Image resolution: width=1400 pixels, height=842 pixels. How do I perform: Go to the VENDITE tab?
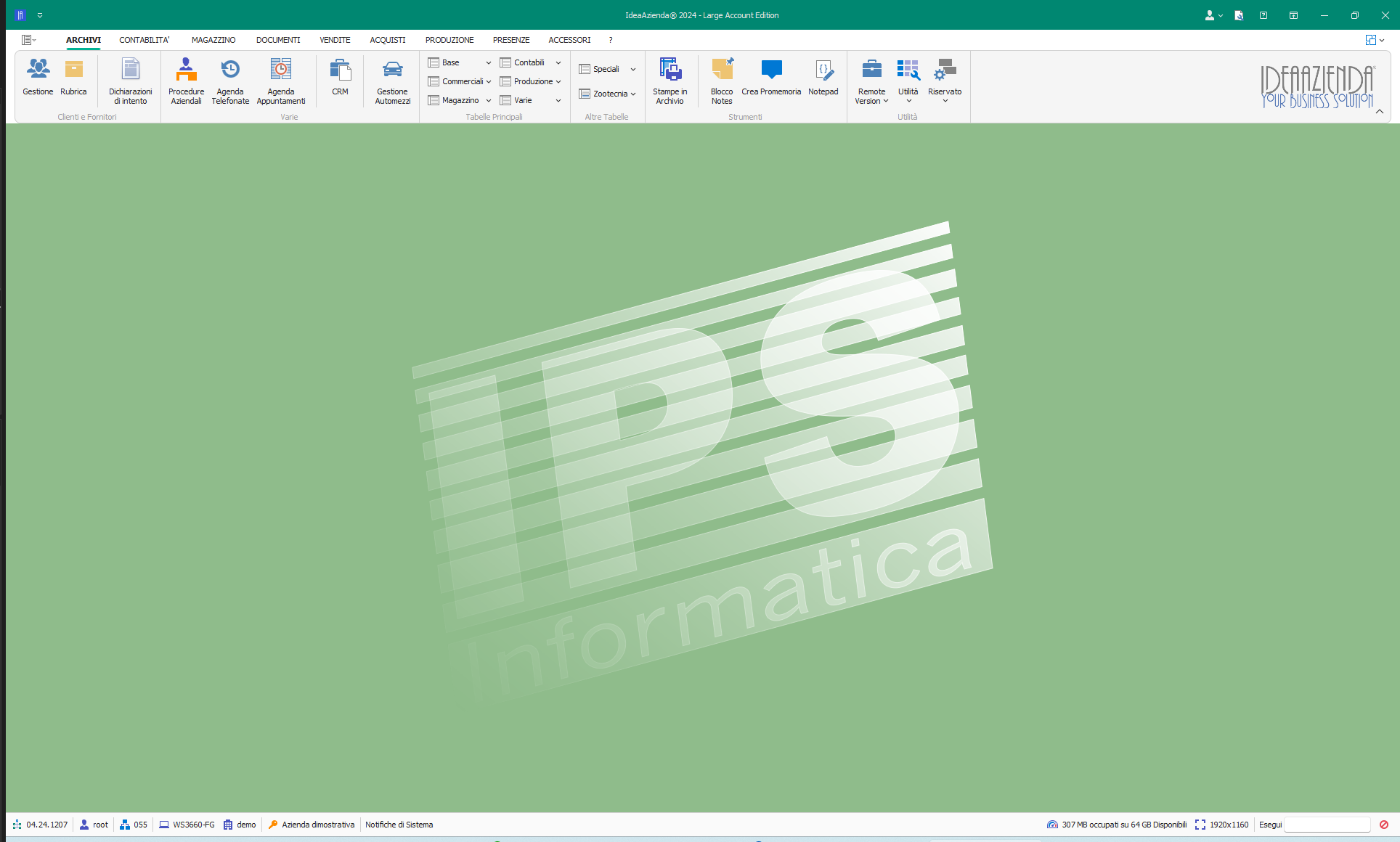click(x=335, y=40)
